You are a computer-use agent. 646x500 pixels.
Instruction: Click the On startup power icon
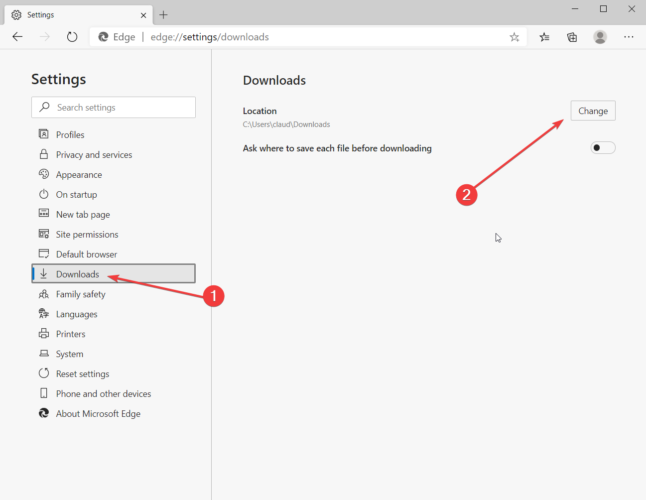pos(44,194)
